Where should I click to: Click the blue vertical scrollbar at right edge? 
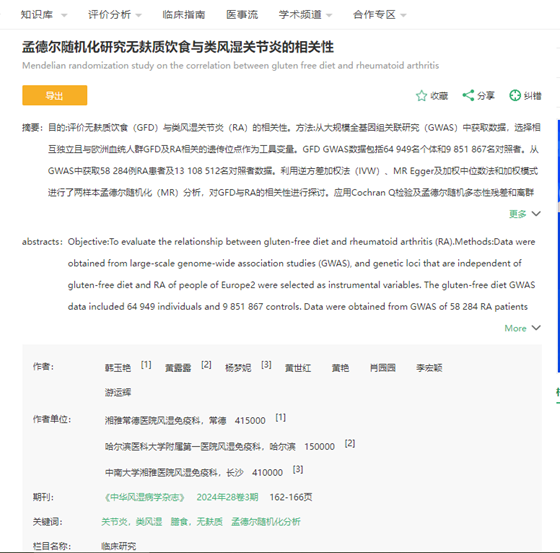coord(558,246)
